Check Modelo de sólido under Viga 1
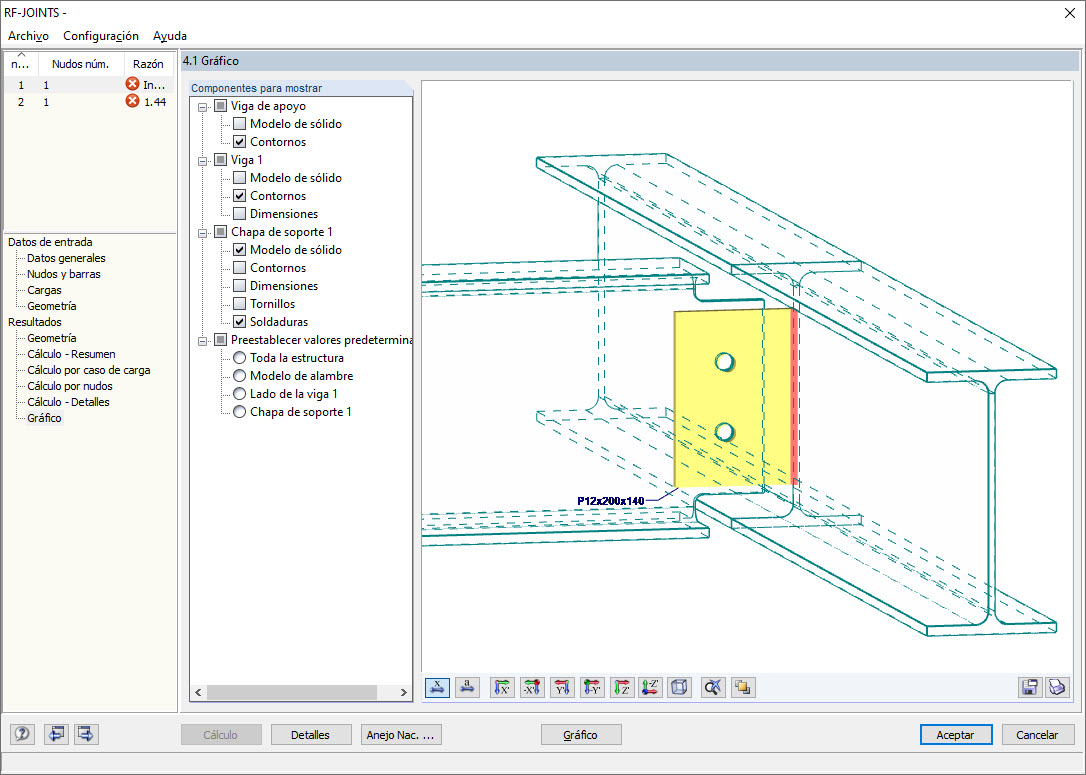The image size is (1086, 775). coord(239,178)
